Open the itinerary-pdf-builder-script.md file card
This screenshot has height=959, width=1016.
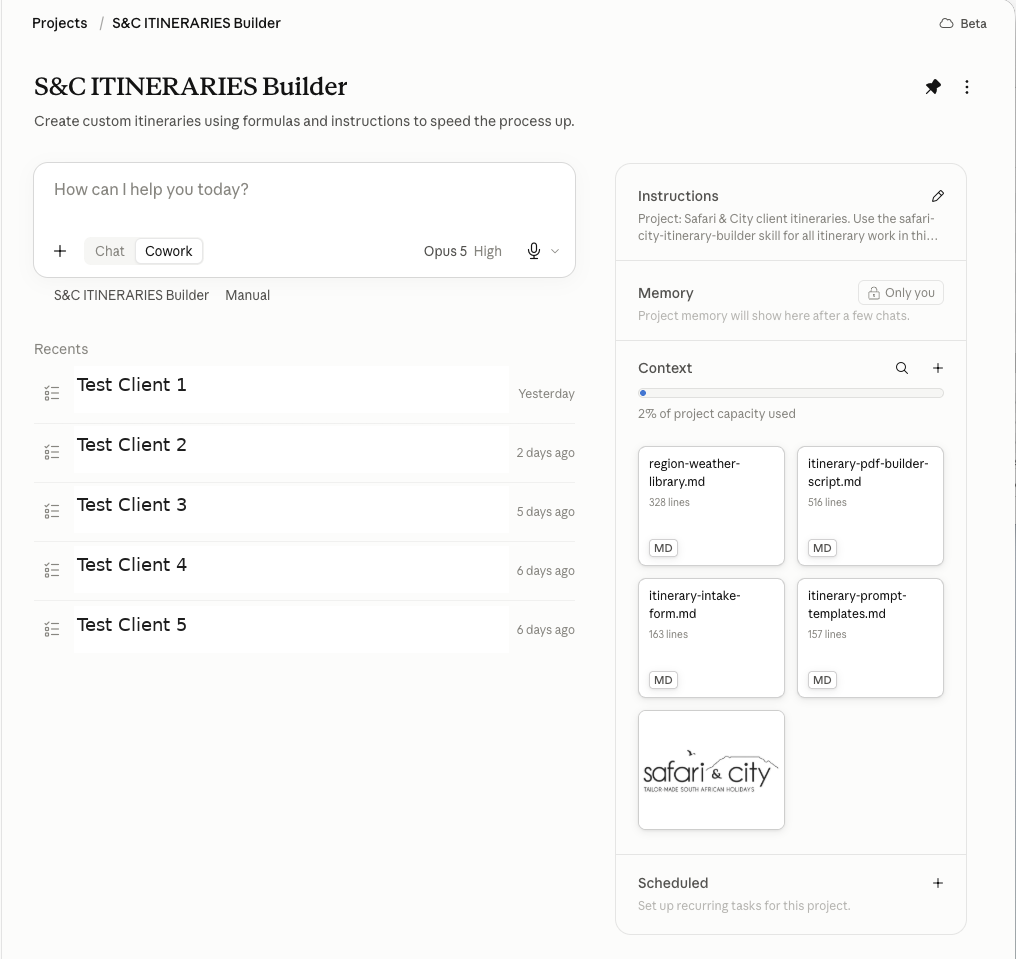coord(870,506)
